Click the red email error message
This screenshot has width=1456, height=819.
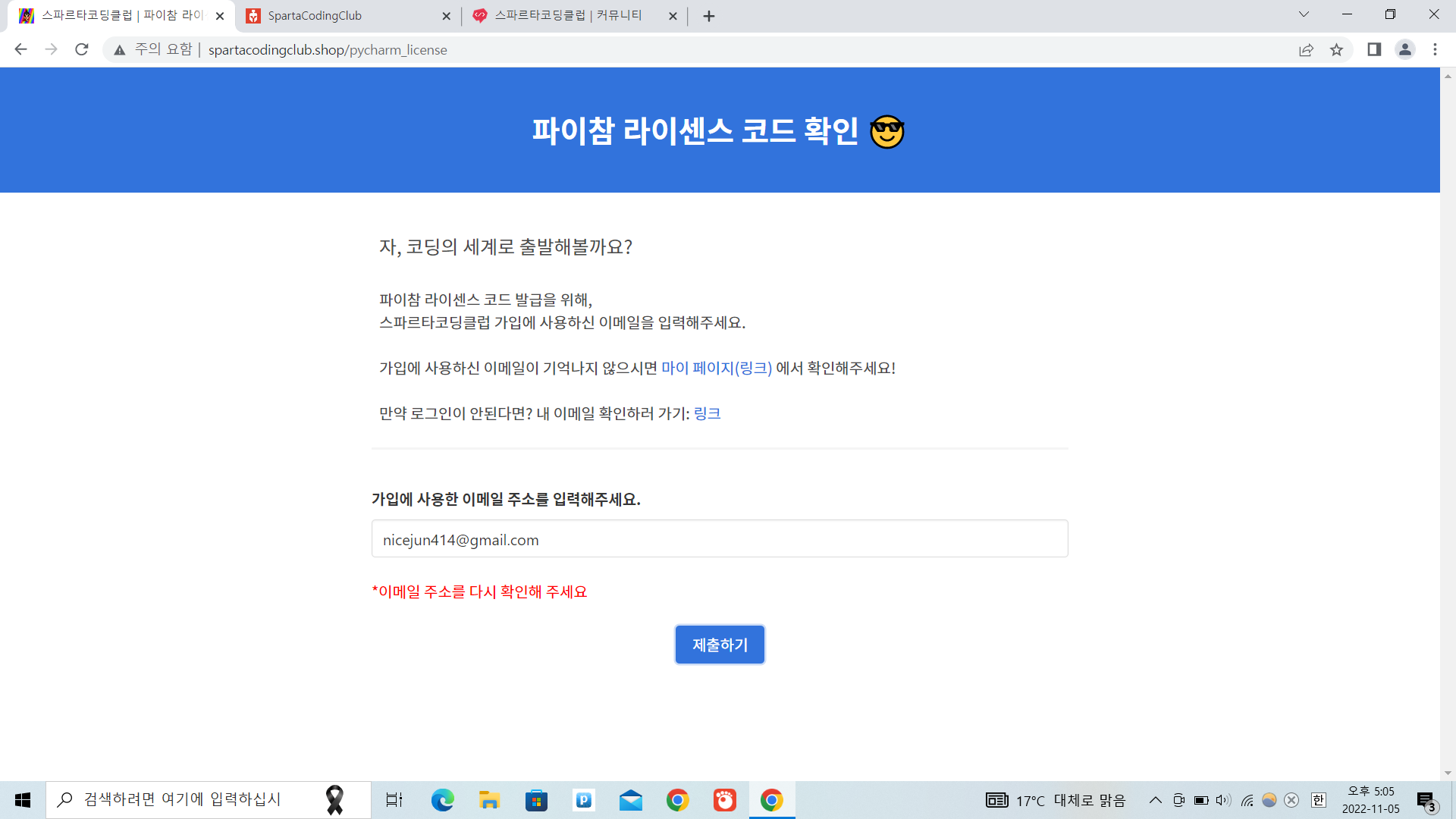479,591
